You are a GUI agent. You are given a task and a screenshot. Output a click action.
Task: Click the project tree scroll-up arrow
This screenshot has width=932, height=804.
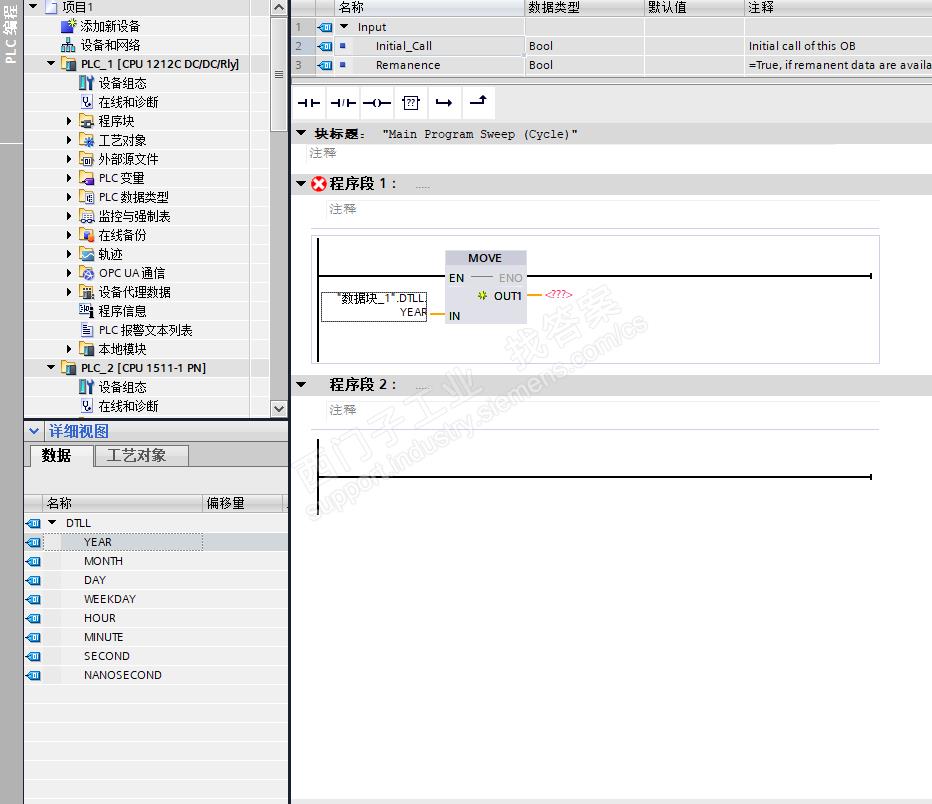(279, 7)
